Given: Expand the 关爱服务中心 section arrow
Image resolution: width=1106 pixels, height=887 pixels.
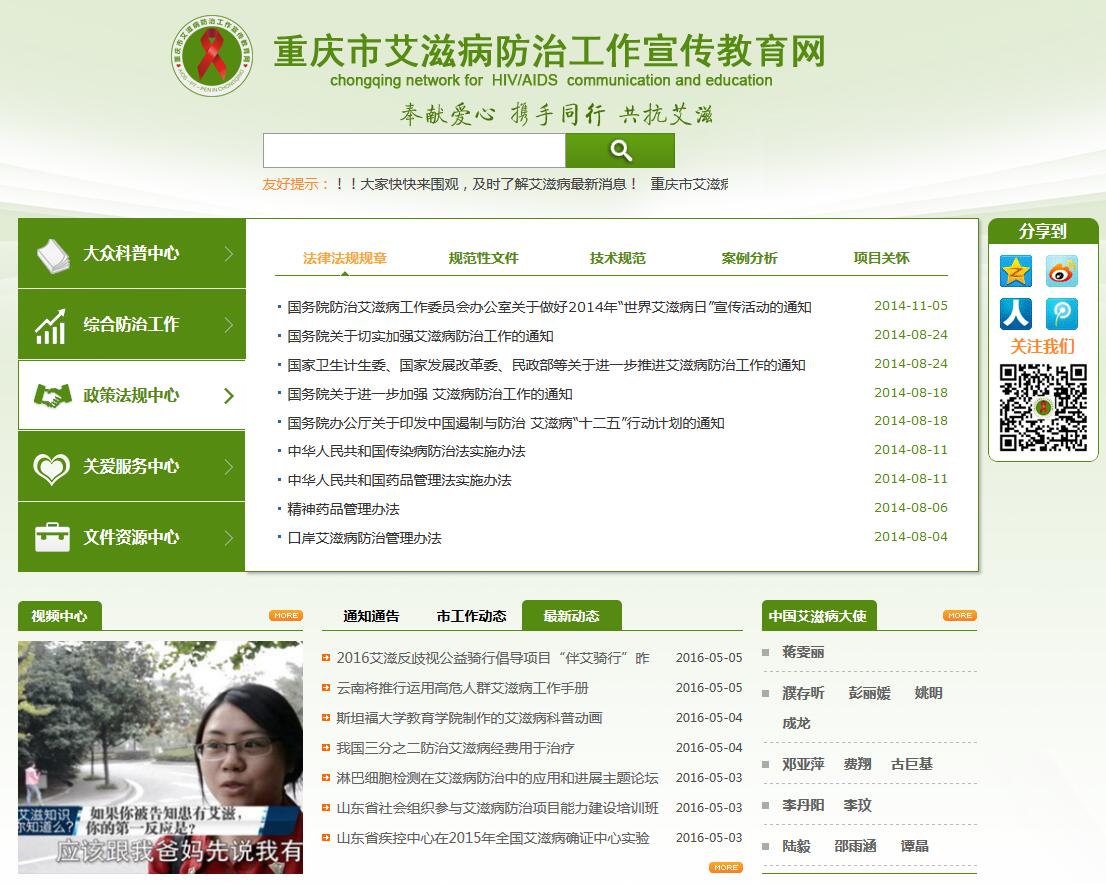Looking at the screenshot, I should click(228, 466).
